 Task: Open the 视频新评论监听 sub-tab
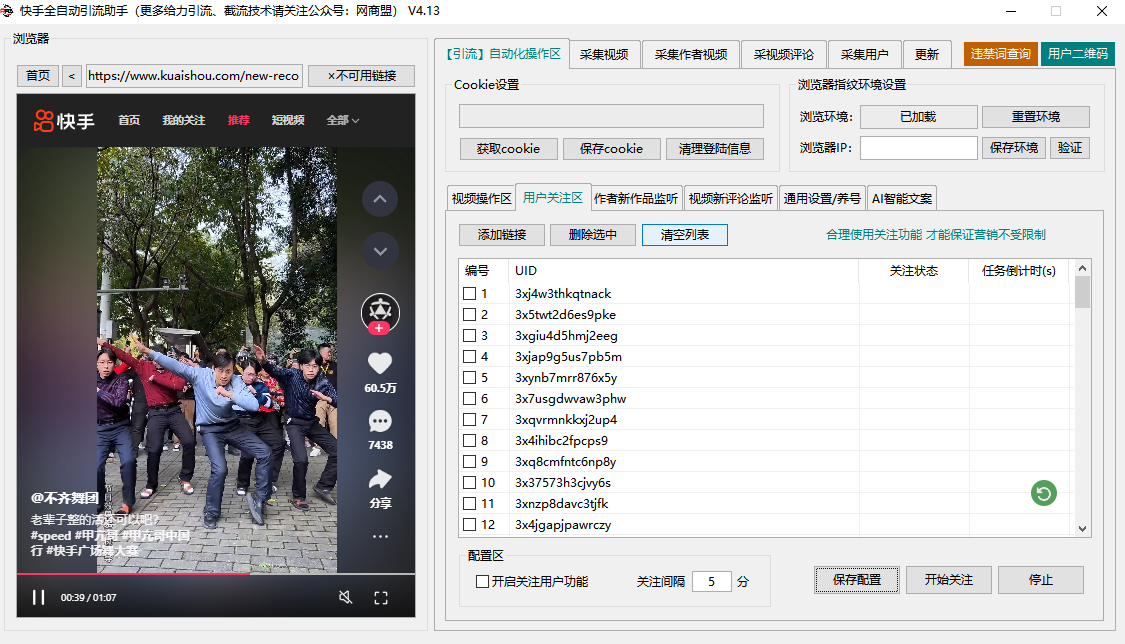click(730, 199)
